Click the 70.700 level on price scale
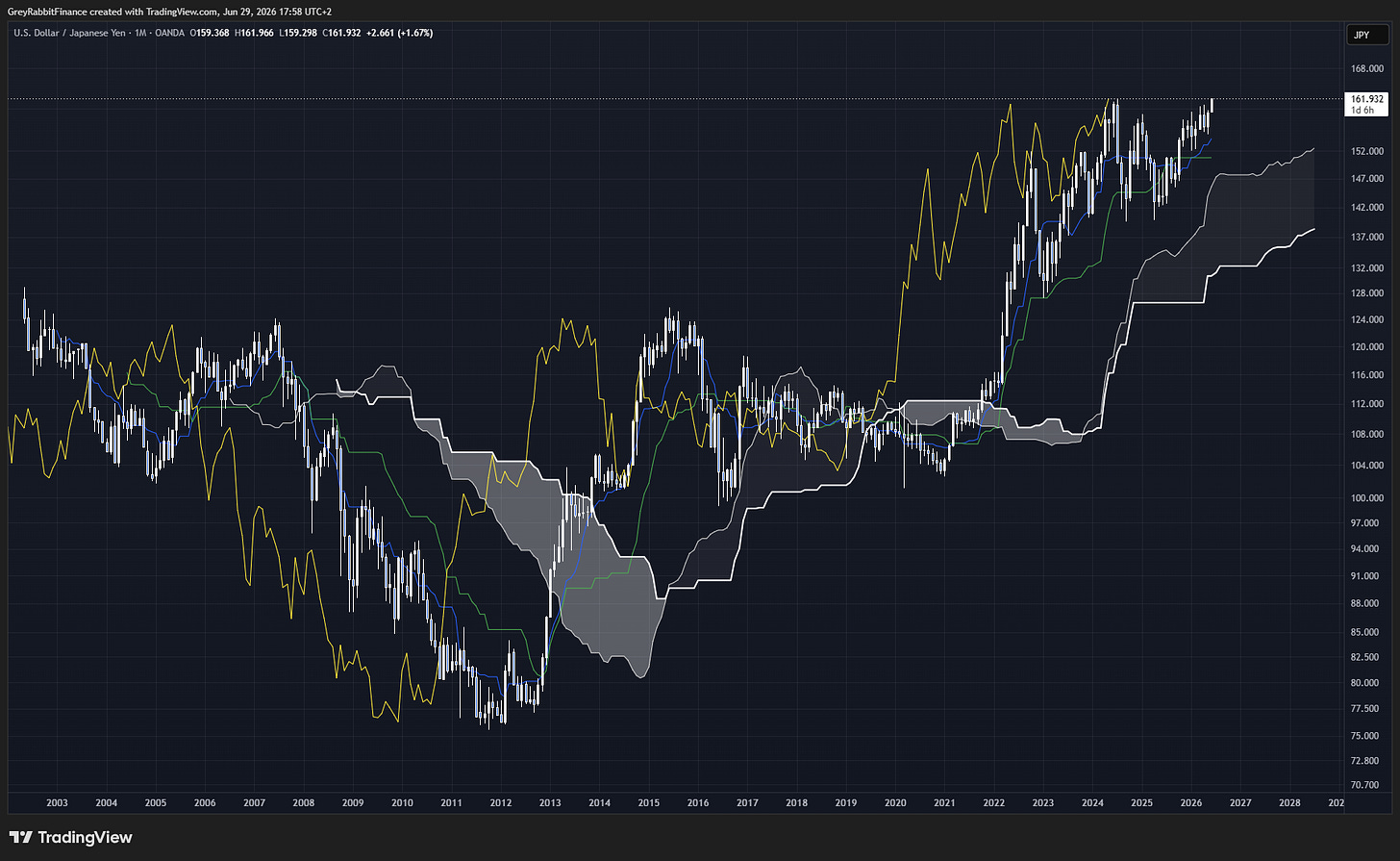The image size is (1400, 861). click(x=1366, y=785)
